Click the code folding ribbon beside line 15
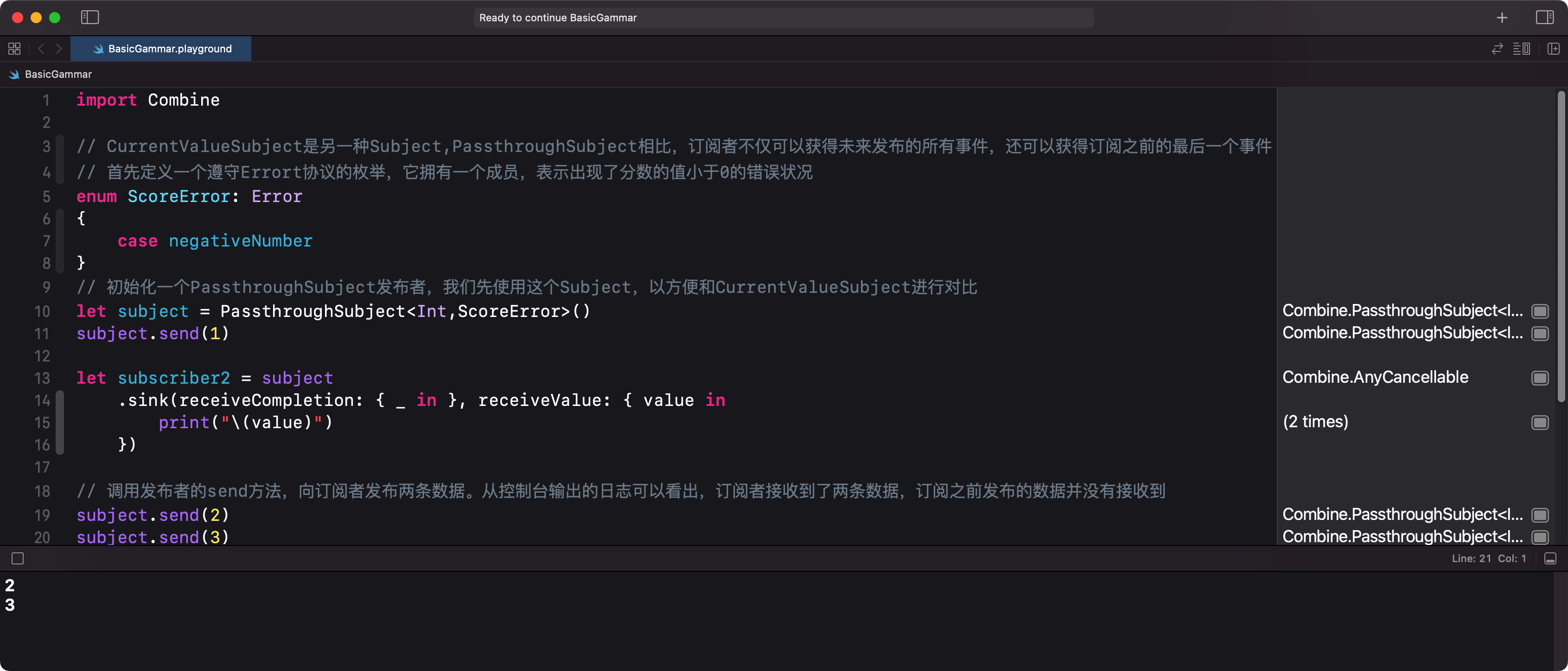The width and height of the screenshot is (1568, 671). 60,422
